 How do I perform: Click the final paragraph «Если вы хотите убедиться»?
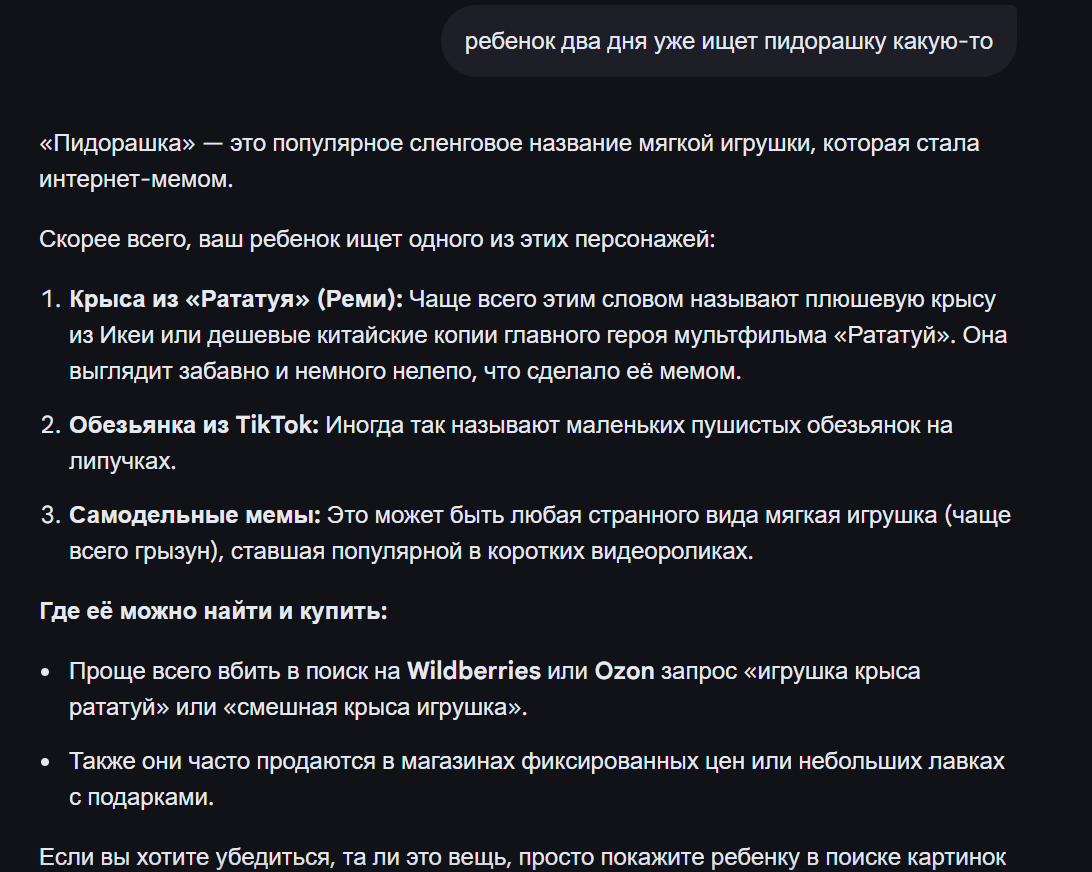(521, 857)
